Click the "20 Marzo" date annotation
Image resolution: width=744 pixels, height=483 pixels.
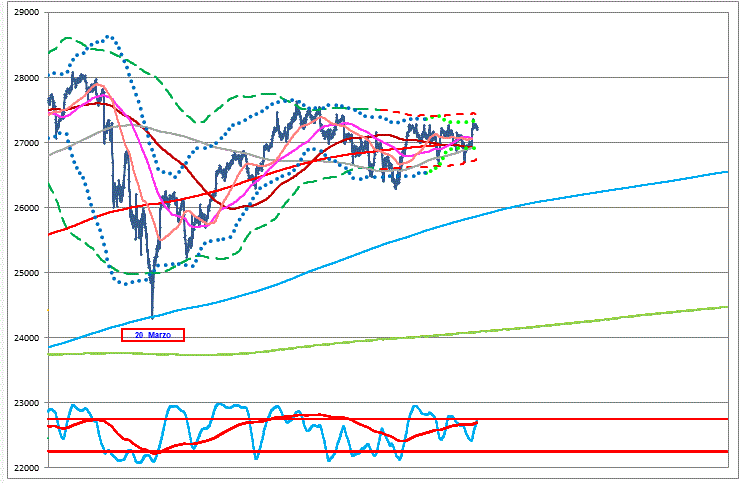(x=153, y=335)
